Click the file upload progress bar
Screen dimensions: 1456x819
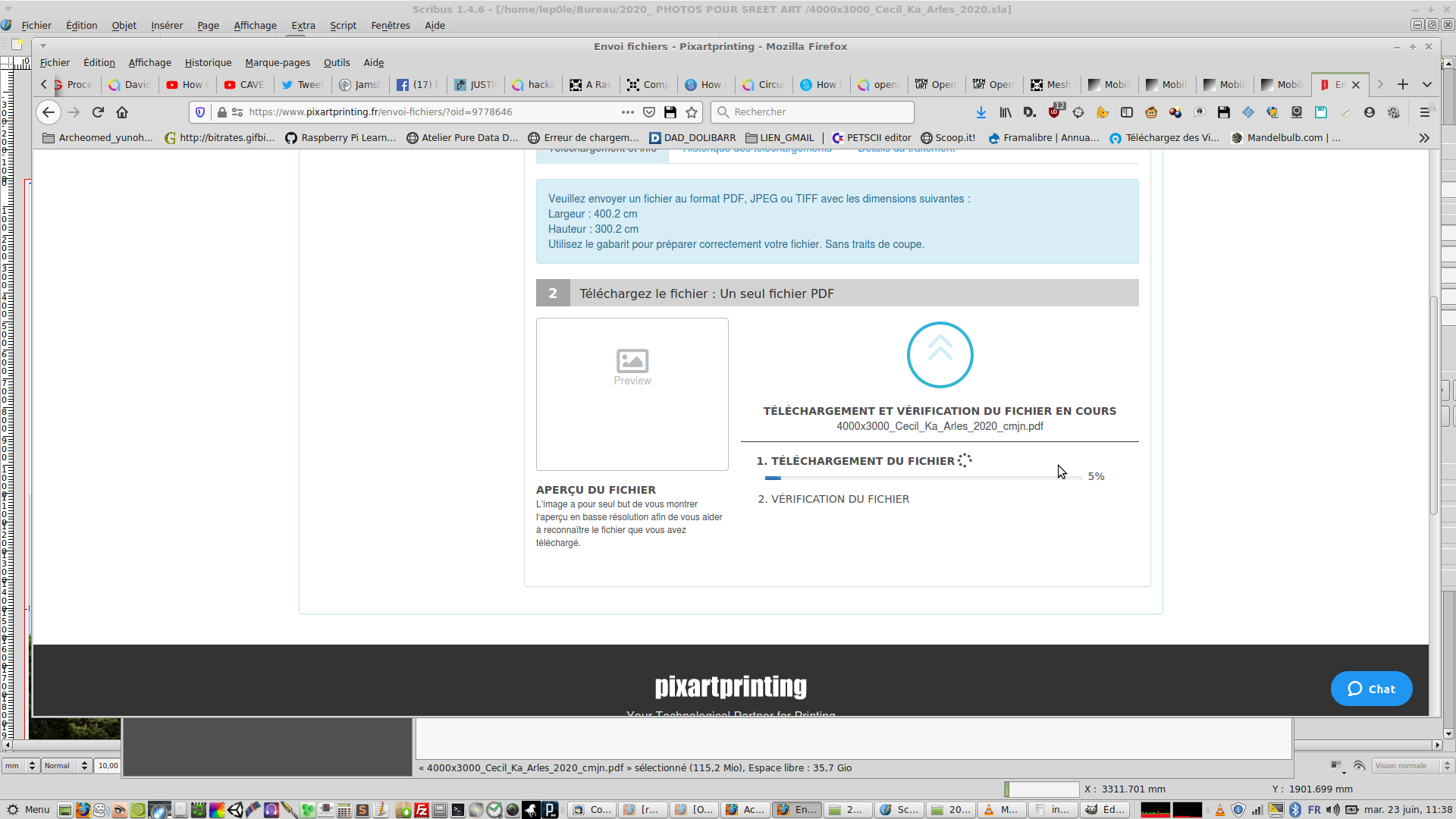tap(923, 478)
